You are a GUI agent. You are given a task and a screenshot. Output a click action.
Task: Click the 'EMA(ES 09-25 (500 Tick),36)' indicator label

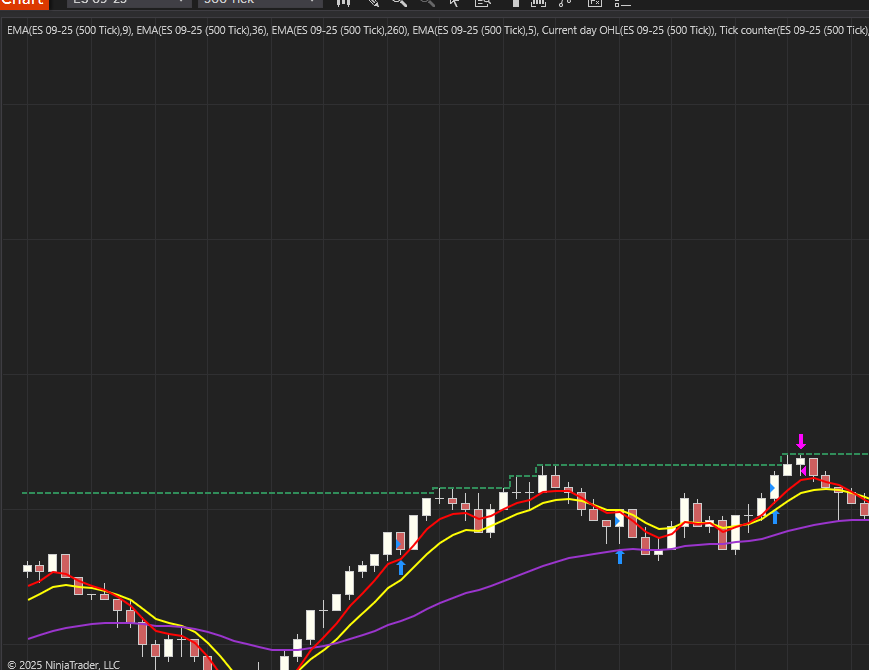tap(202, 30)
